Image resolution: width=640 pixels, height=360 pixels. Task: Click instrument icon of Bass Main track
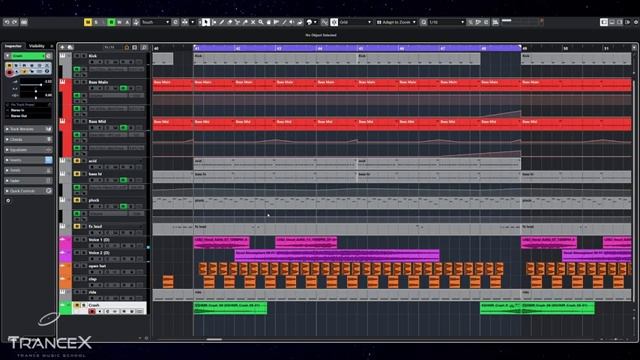62,82
